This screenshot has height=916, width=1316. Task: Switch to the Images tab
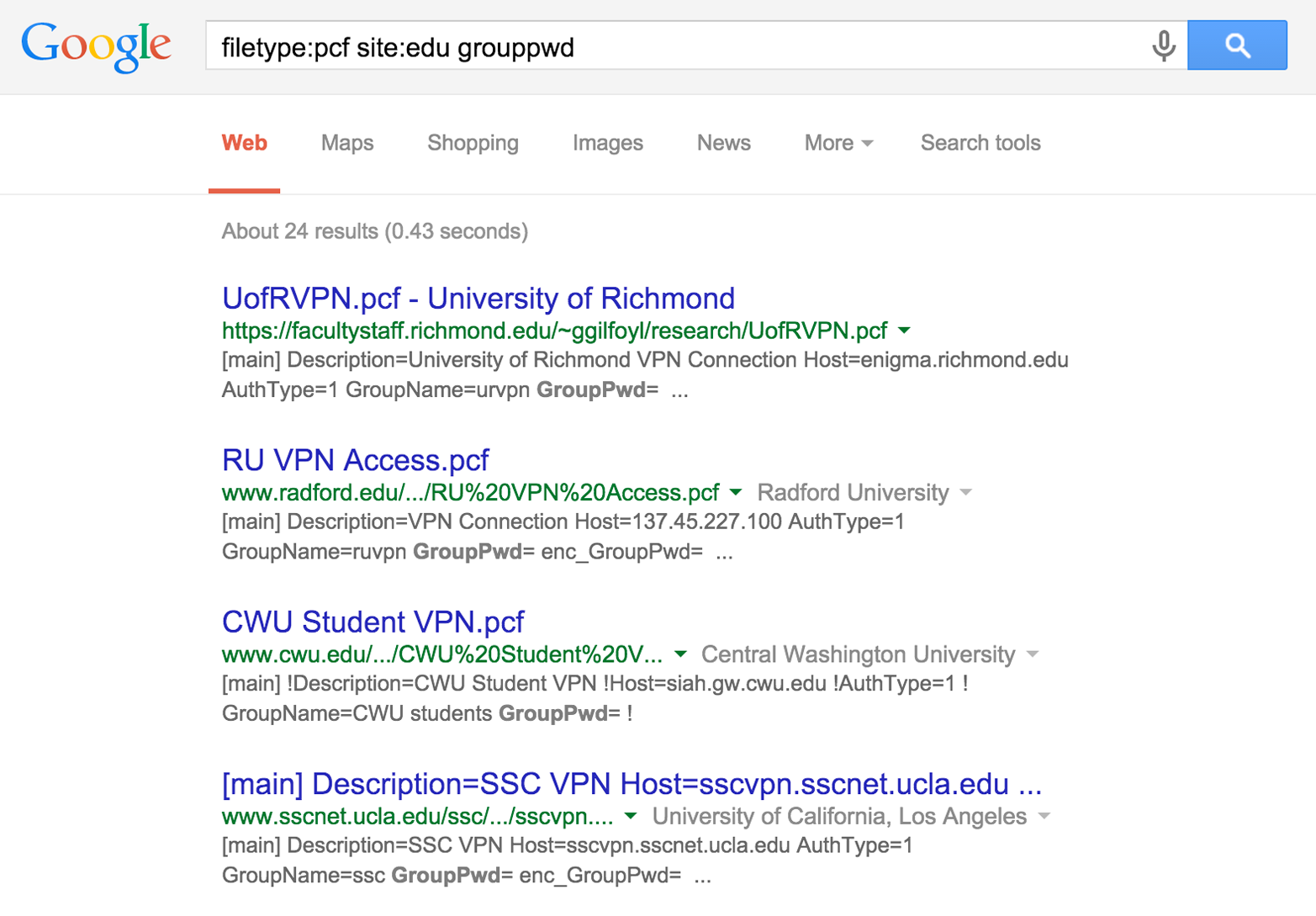tap(607, 143)
